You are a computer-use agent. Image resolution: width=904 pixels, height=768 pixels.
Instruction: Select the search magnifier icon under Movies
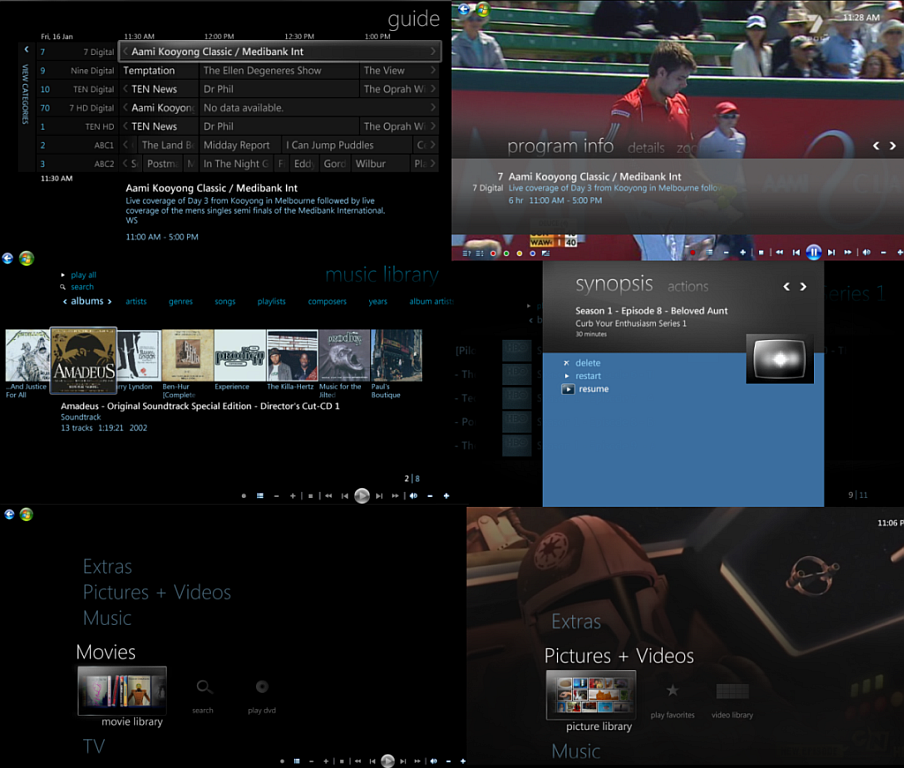[203, 688]
